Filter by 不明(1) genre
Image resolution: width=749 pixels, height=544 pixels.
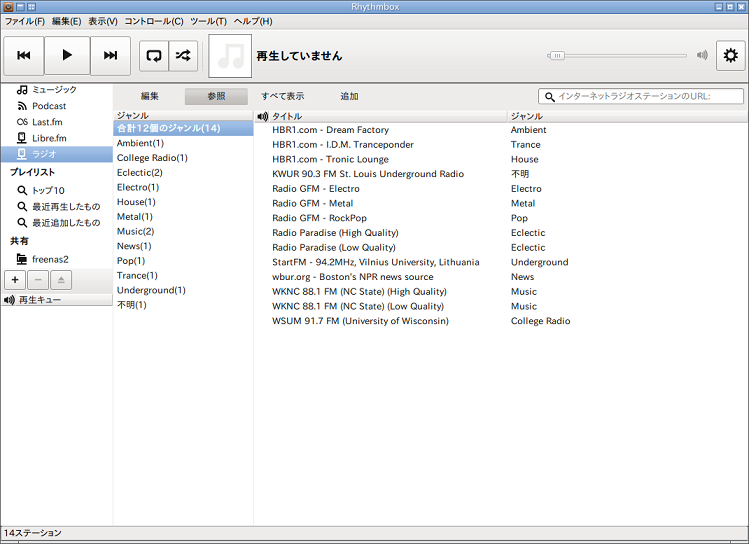pos(183,305)
